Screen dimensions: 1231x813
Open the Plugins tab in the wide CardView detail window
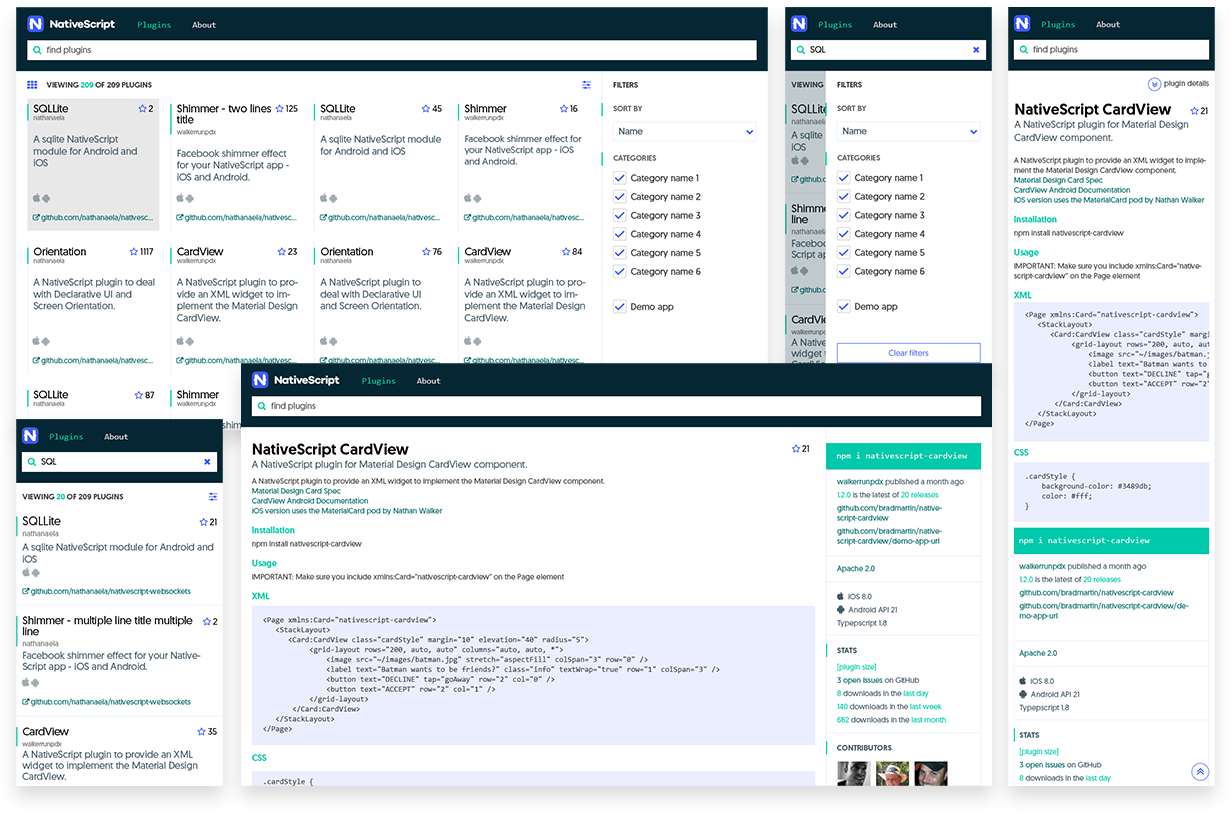[379, 381]
